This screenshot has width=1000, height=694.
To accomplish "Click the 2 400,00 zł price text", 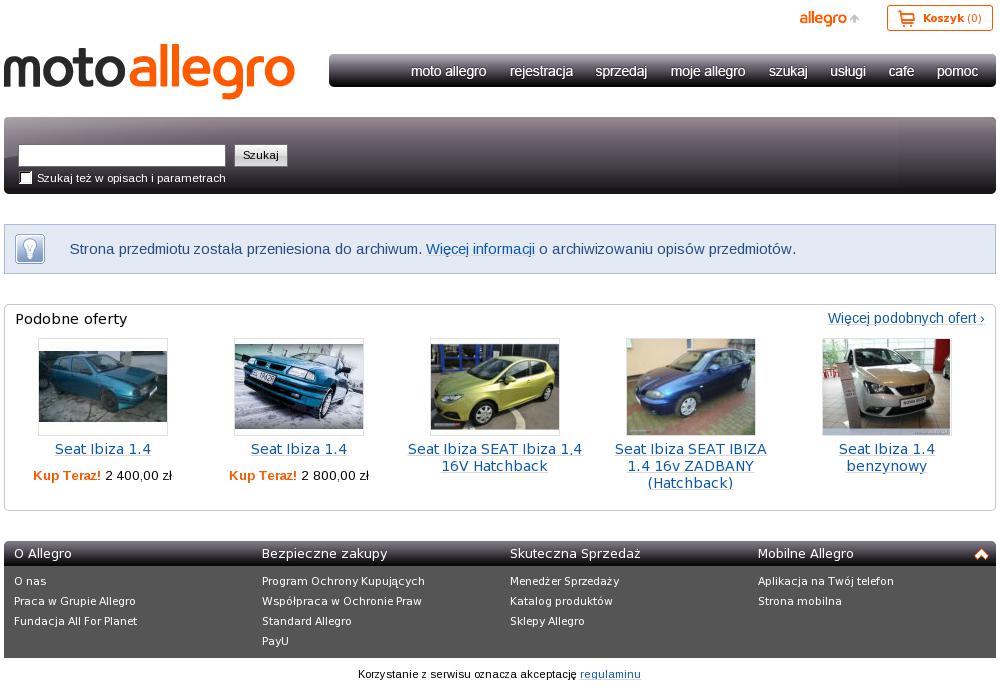I will [138, 475].
